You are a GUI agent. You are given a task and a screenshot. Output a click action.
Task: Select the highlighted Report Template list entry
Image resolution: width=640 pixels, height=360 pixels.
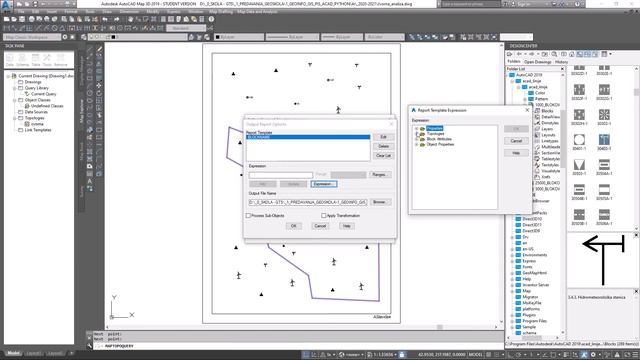pyautogui.click(x=308, y=137)
